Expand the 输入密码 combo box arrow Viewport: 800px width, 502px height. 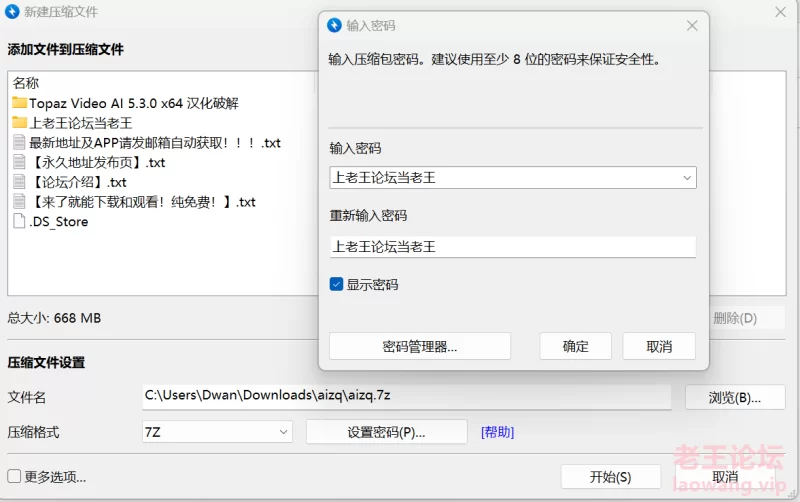coord(687,178)
